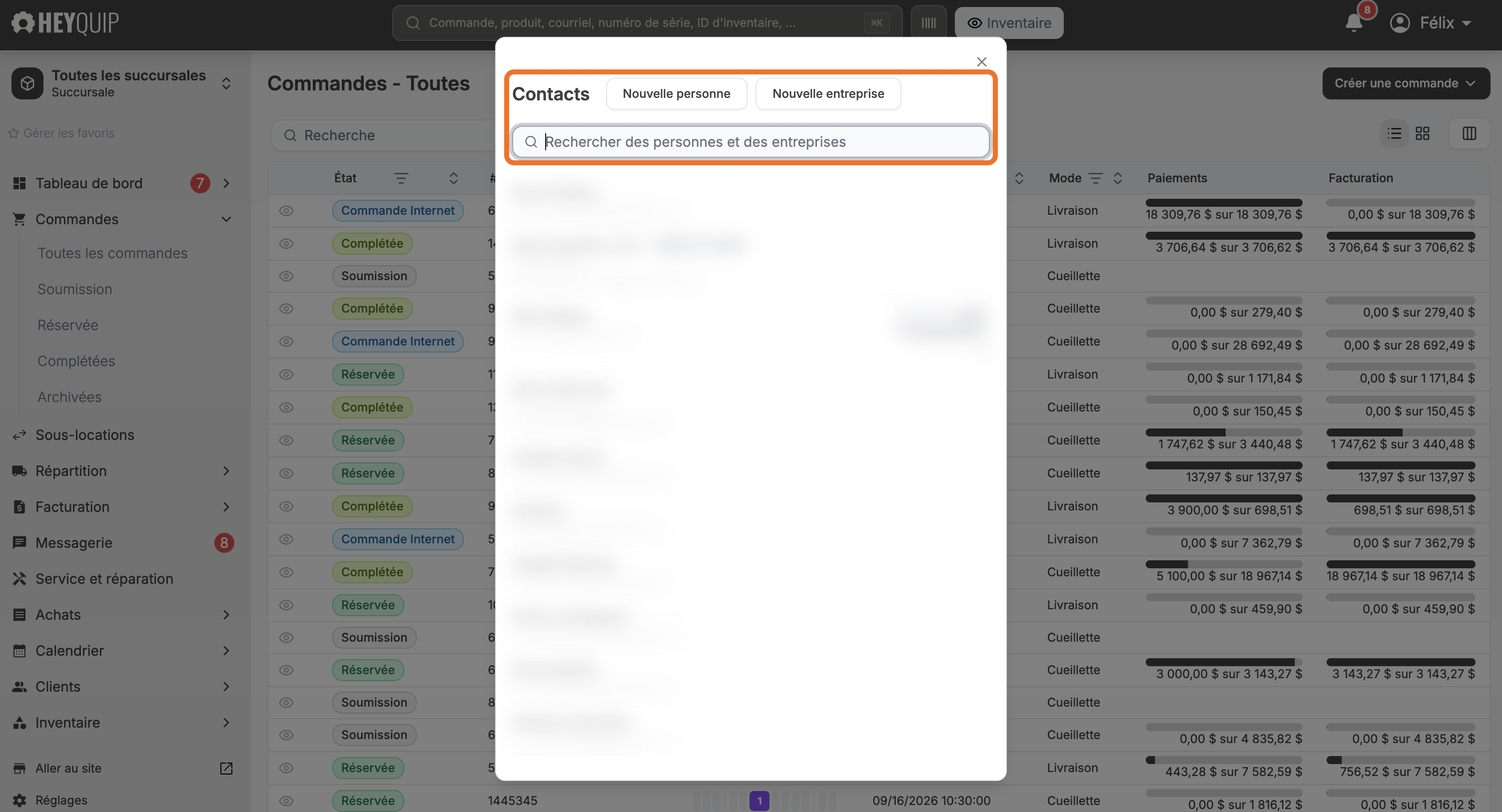Click the contacts search field
Viewport: 1502px width, 812px height.
tap(751, 142)
